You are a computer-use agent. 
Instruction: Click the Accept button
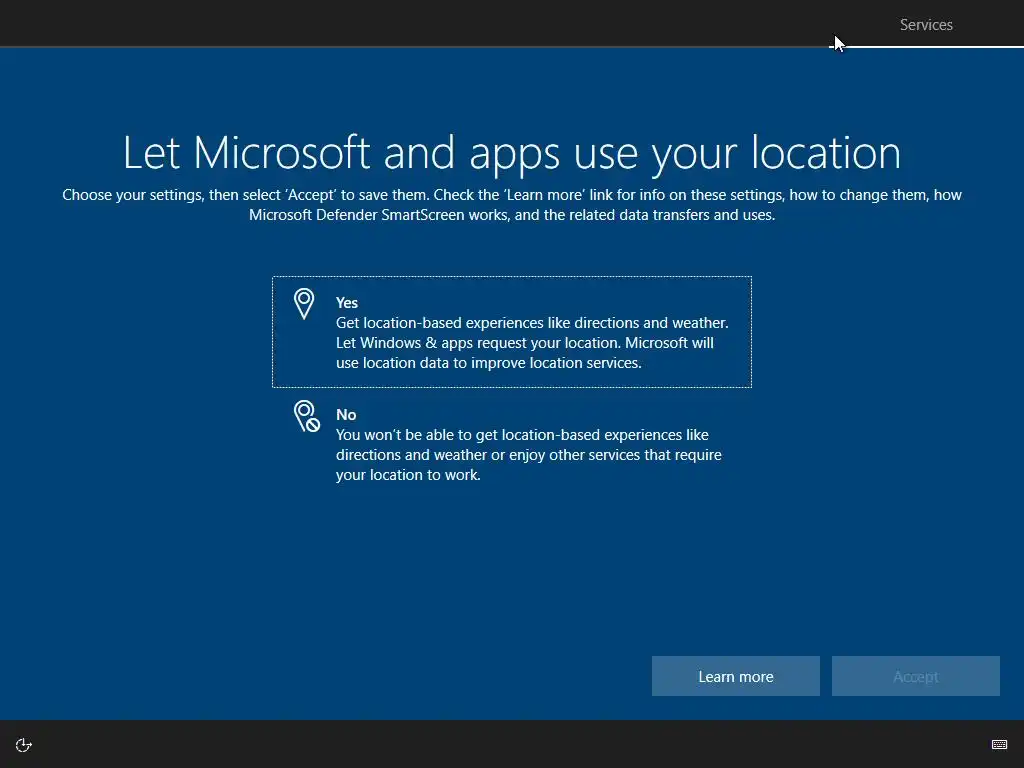pyautogui.click(x=916, y=676)
